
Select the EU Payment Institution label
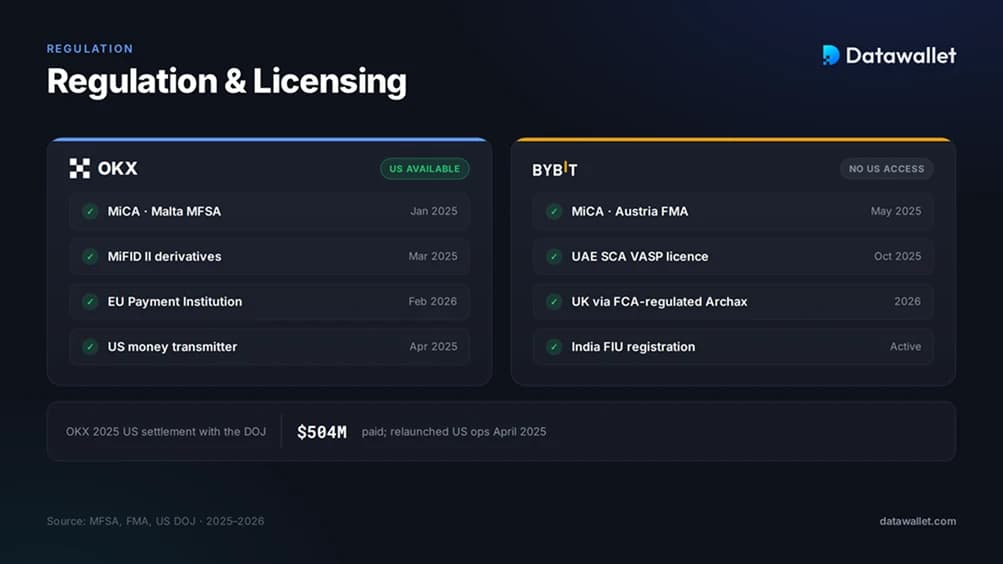tap(175, 302)
